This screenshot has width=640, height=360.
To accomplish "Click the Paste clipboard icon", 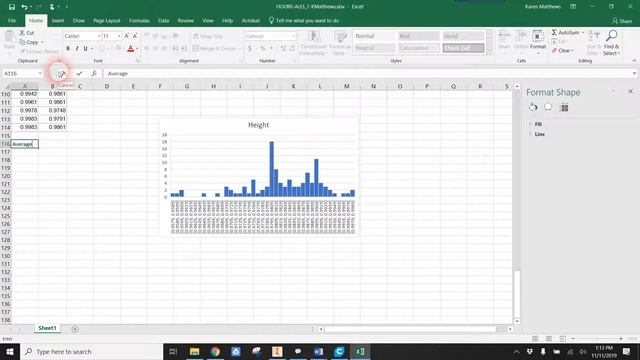I will [9, 38].
